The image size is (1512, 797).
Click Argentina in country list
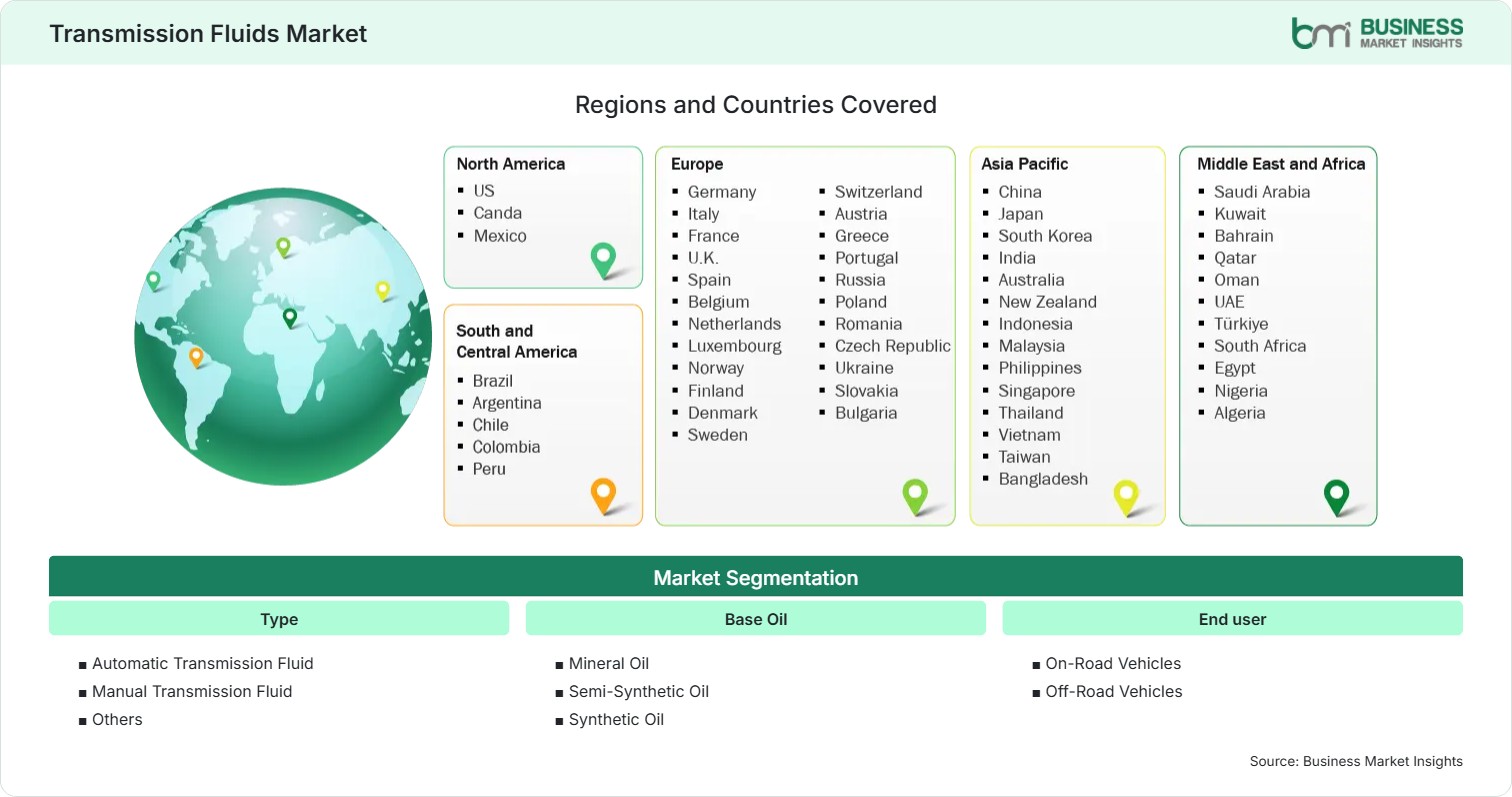[x=507, y=403]
